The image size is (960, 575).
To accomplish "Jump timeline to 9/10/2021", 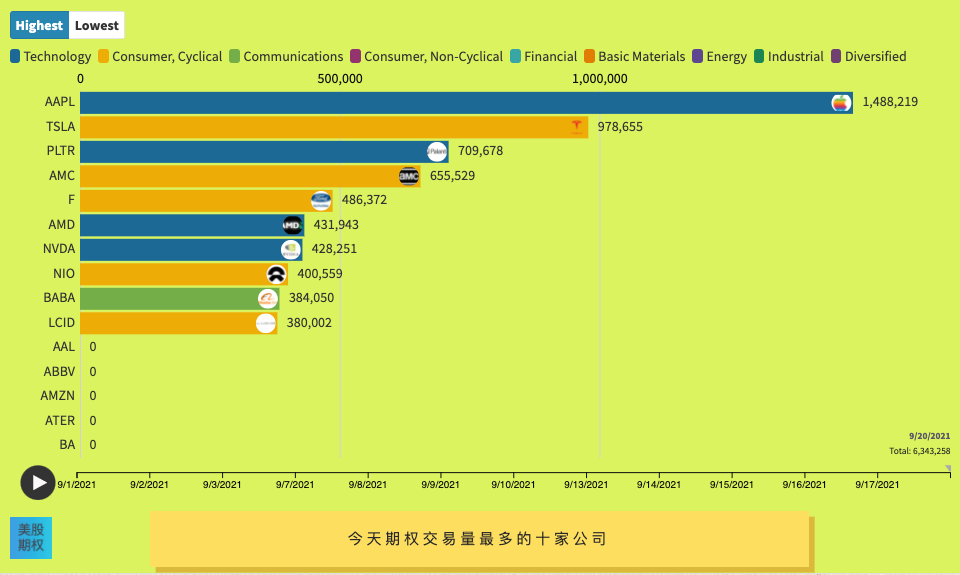I will coord(513,484).
